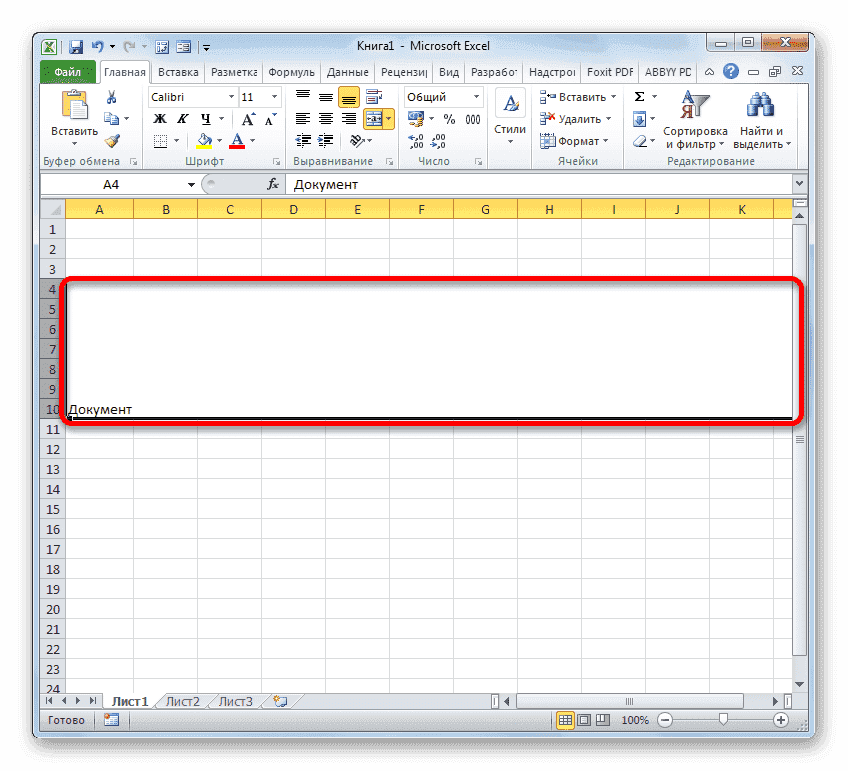Viewport: 848px width, 771px height.
Task: Increase decimal places with the number icon
Action: pos(414,141)
